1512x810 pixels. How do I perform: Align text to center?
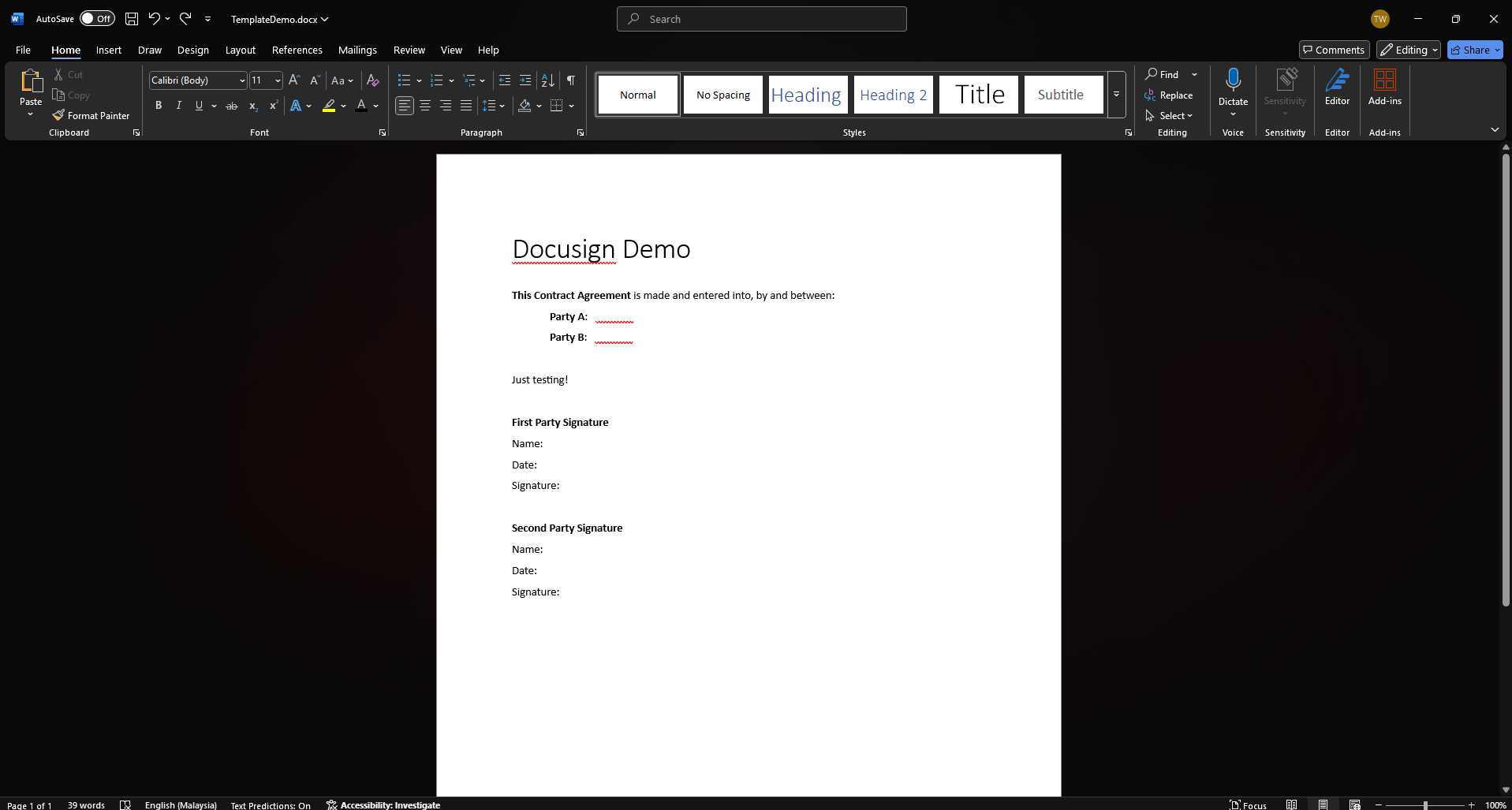[x=425, y=105]
